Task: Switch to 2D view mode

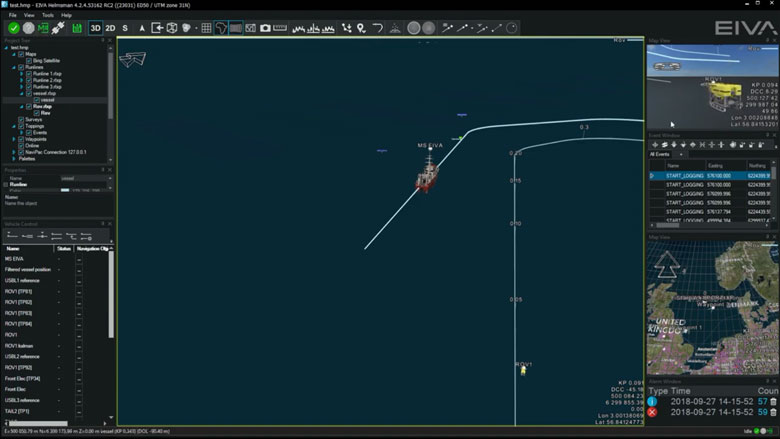Action: click(x=110, y=28)
